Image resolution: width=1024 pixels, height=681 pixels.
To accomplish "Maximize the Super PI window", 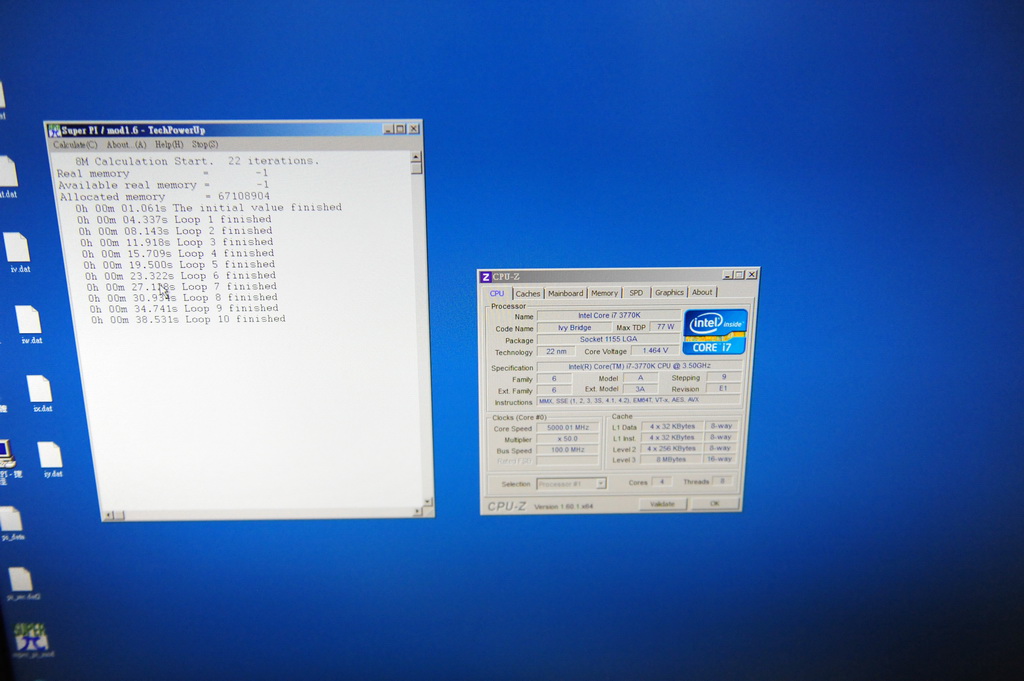I will point(401,129).
